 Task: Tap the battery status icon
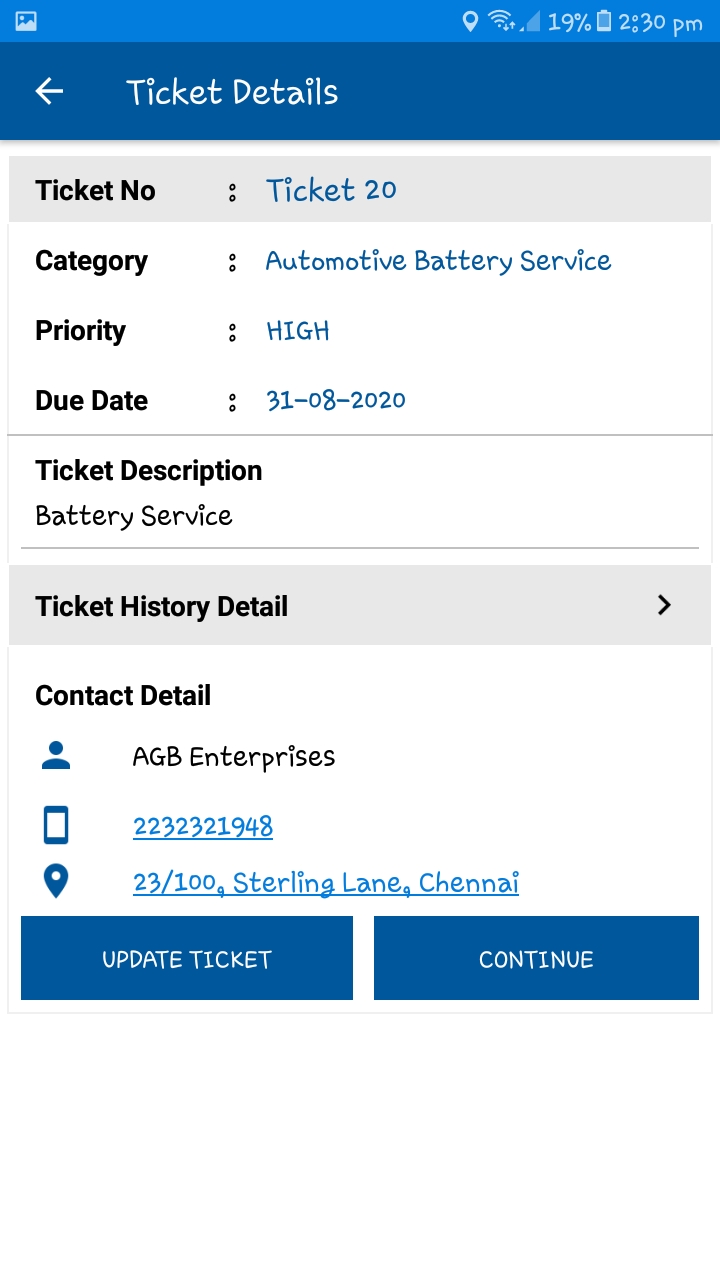coord(604,21)
